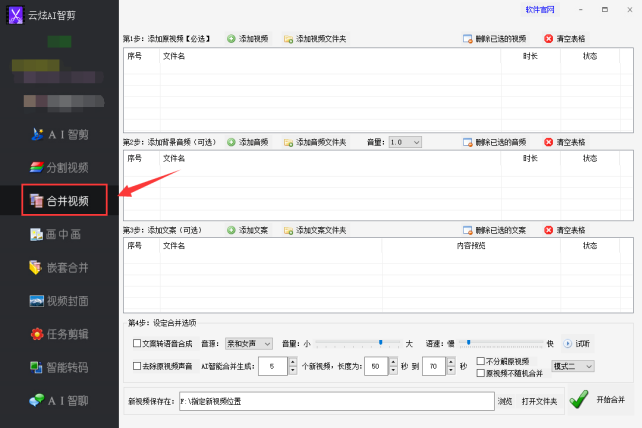
Task: Click the 试听 play icon
Action: coord(567,344)
